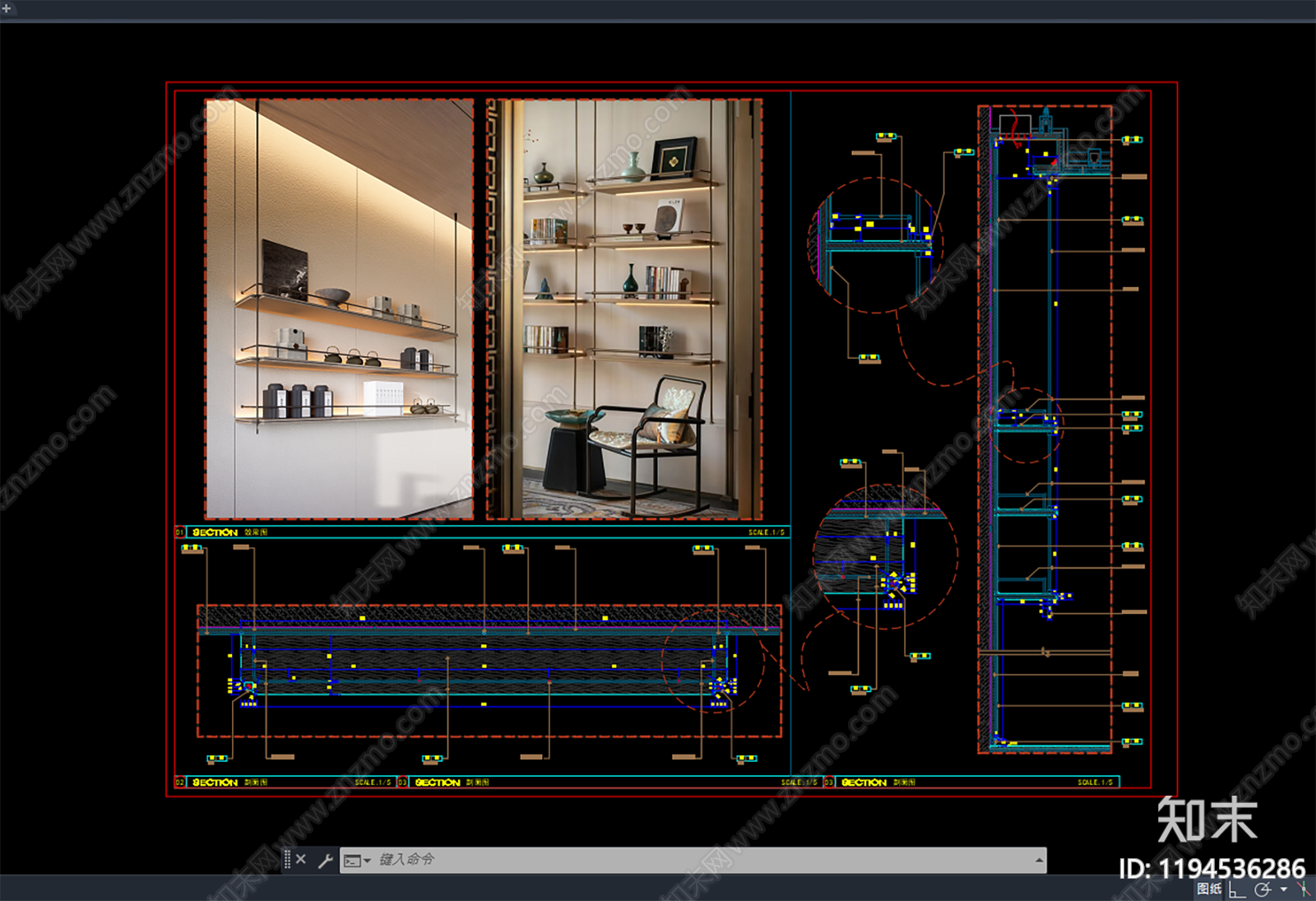Click the upper circular detail callout

click(x=877, y=245)
